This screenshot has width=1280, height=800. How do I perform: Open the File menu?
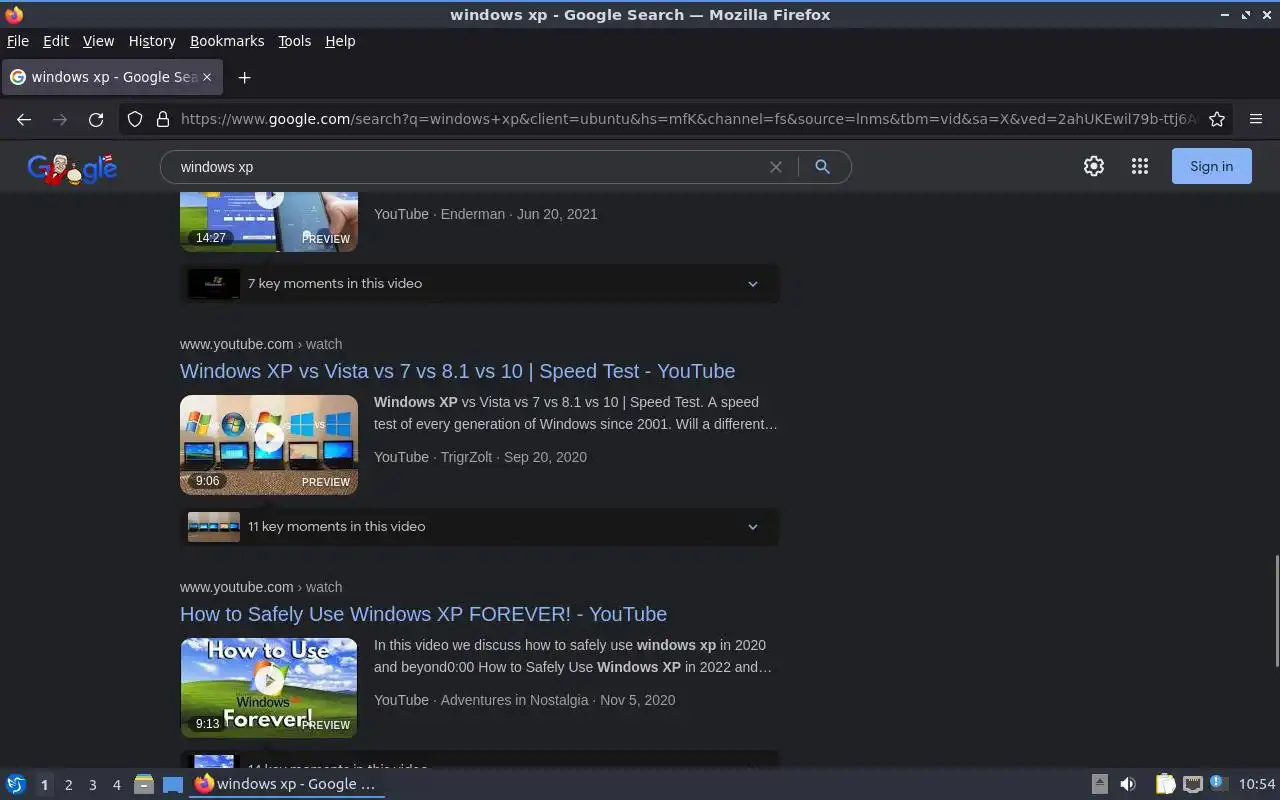coord(18,41)
